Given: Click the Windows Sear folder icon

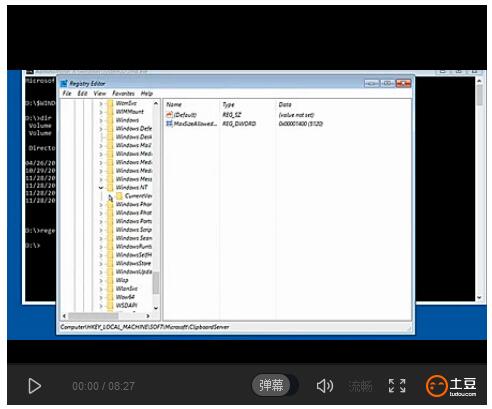Looking at the screenshot, I should (x=110, y=238).
